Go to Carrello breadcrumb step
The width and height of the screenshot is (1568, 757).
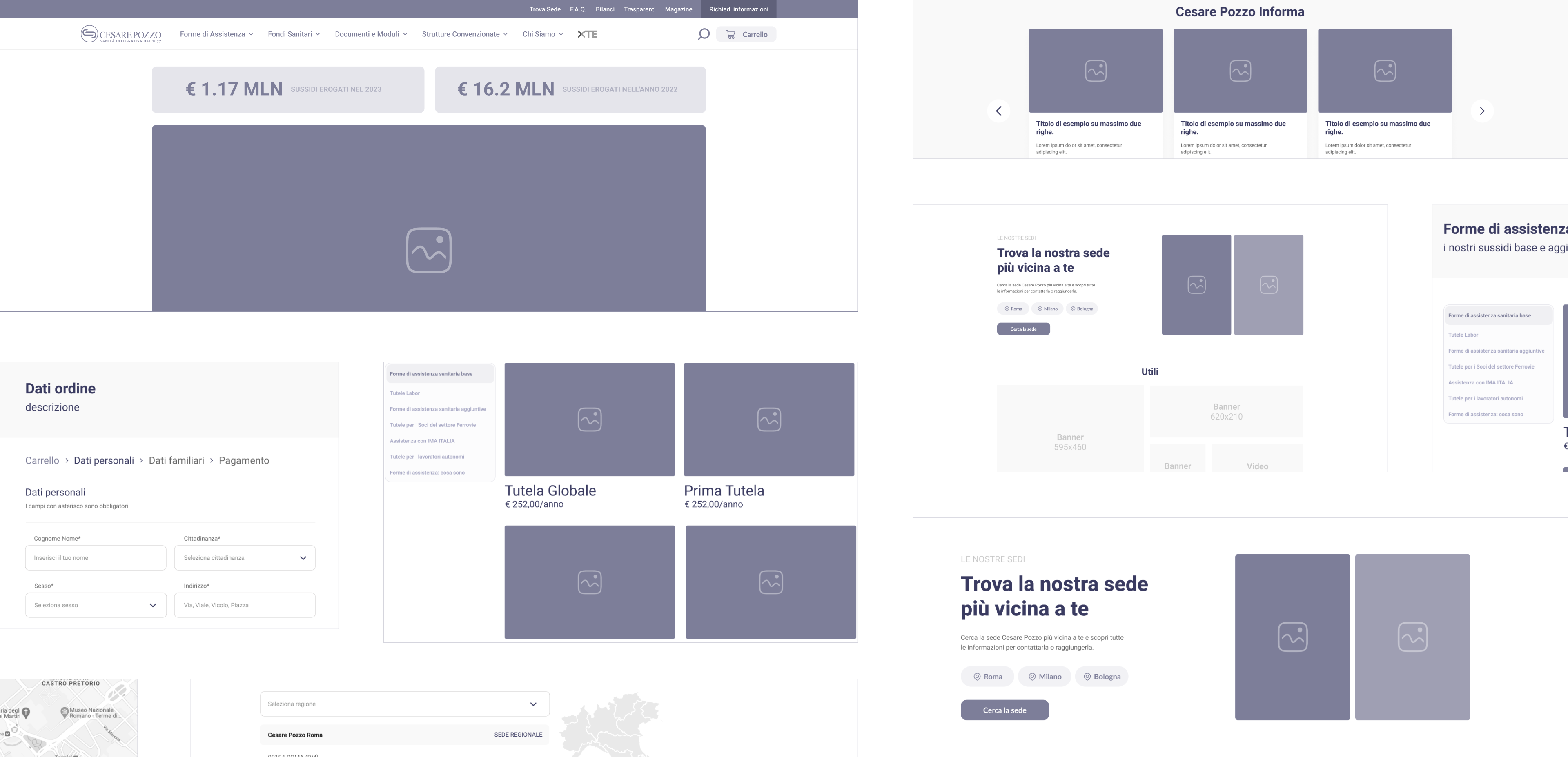coord(42,461)
